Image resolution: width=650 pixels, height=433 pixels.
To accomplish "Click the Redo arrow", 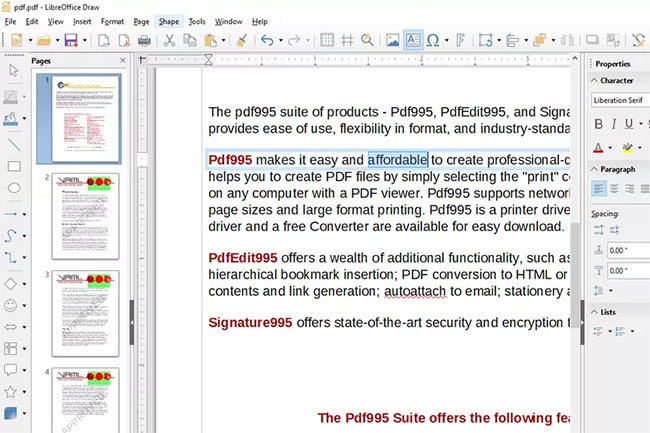I will pyautogui.click(x=294, y=40).
